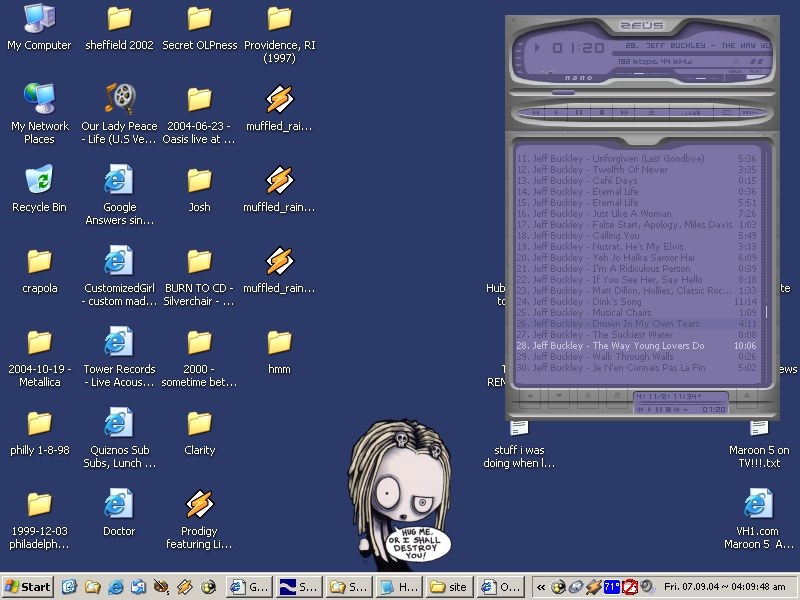The width and height of the screenshot is (800, 600).
Task: Open the Recycle Bin
Action: click(39, 188)
